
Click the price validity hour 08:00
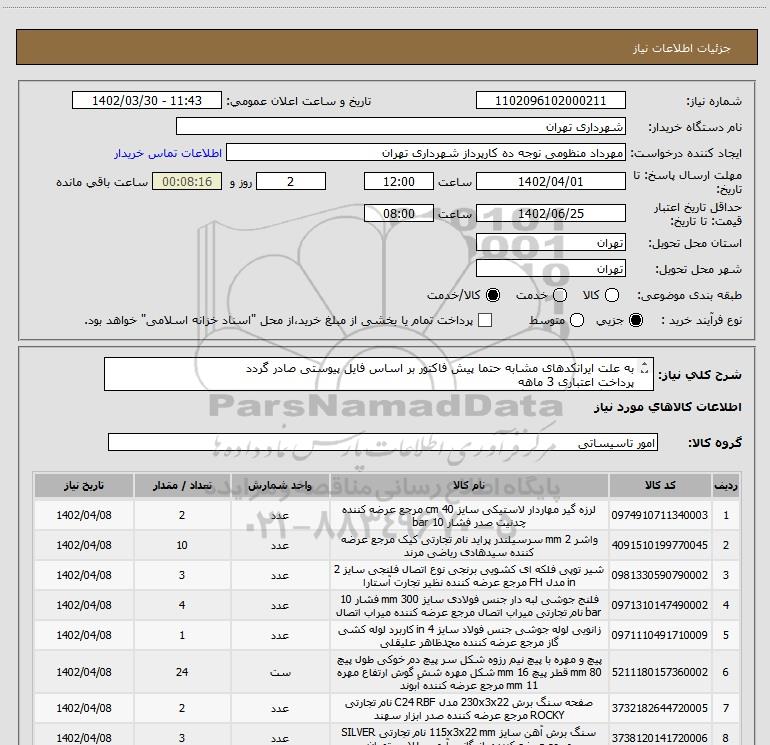point(399,214)
